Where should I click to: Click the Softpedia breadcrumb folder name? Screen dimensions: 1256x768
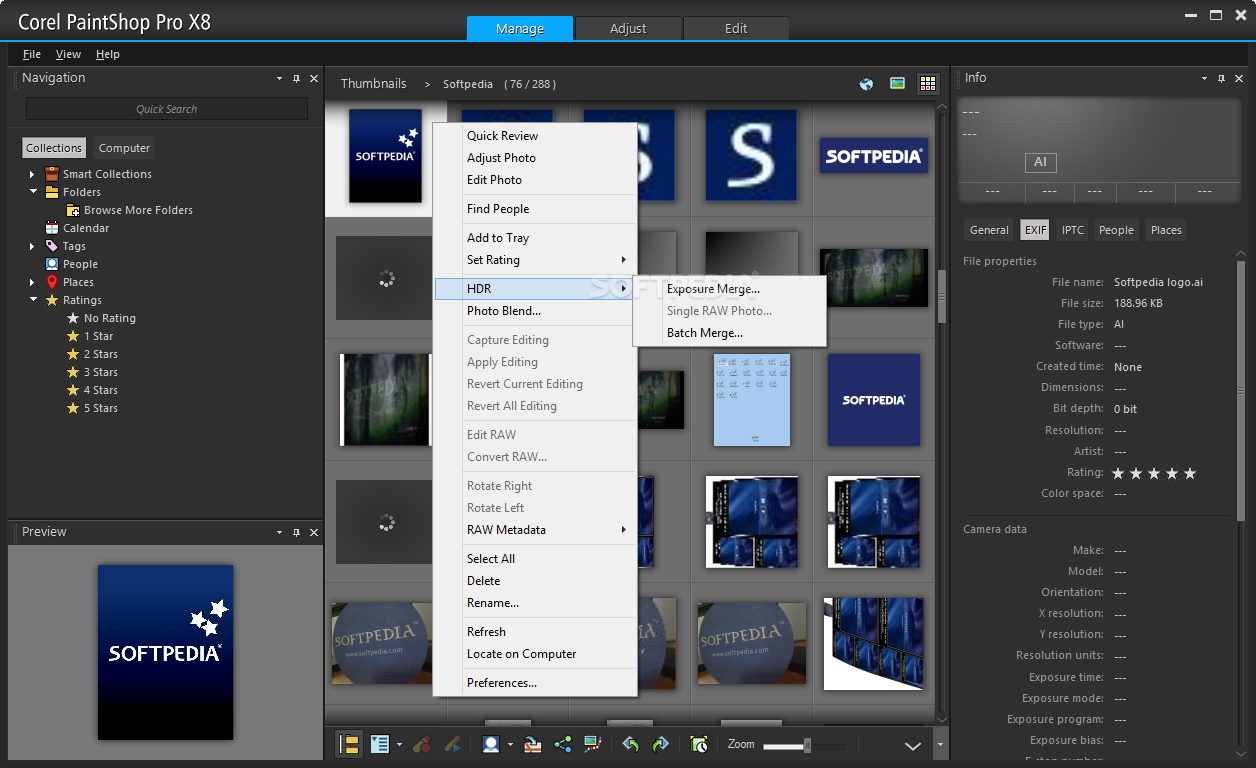click(469, 84)
